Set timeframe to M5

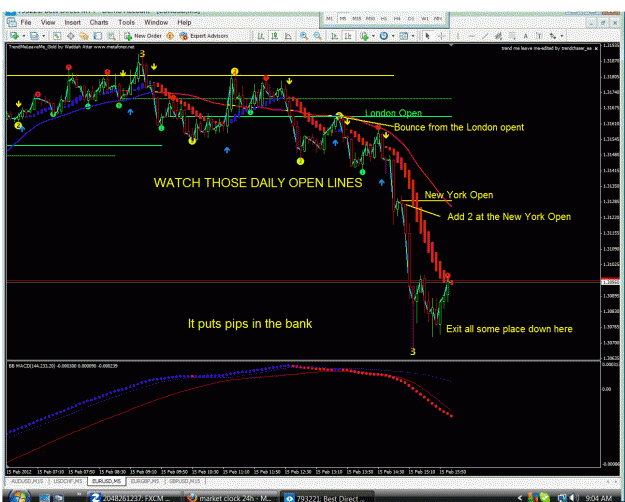click(343, 19)
